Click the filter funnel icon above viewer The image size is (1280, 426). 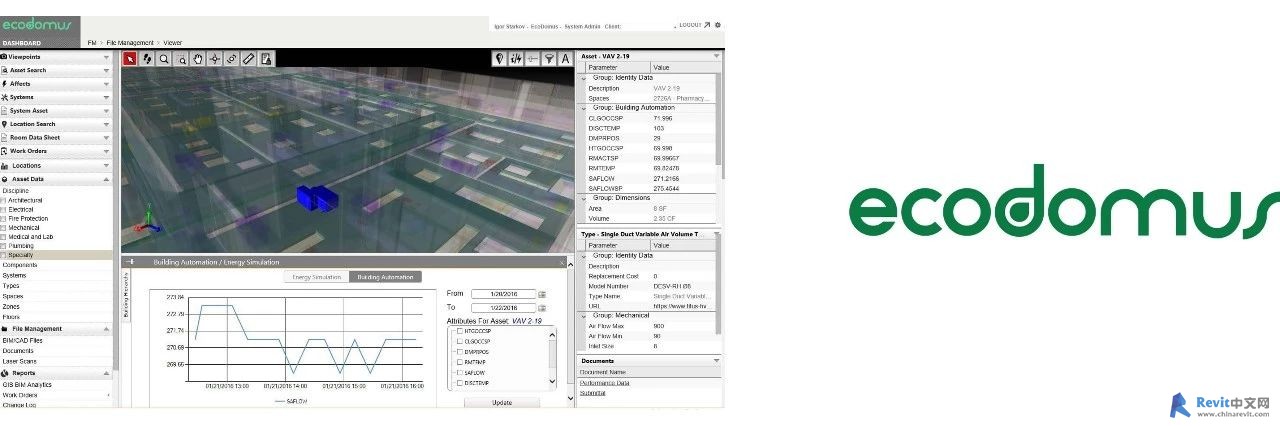coord(549,59)
